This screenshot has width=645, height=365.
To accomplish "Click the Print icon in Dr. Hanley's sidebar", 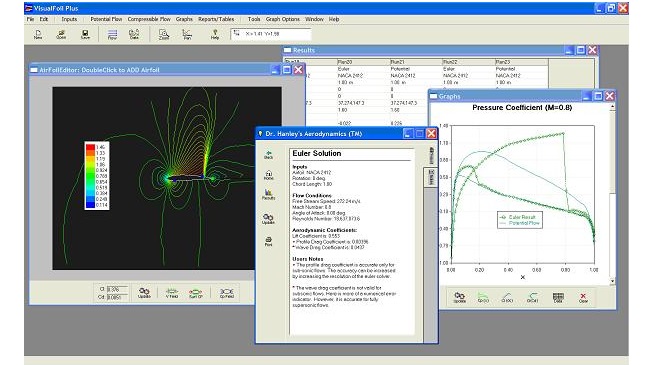I will (268, 241).
